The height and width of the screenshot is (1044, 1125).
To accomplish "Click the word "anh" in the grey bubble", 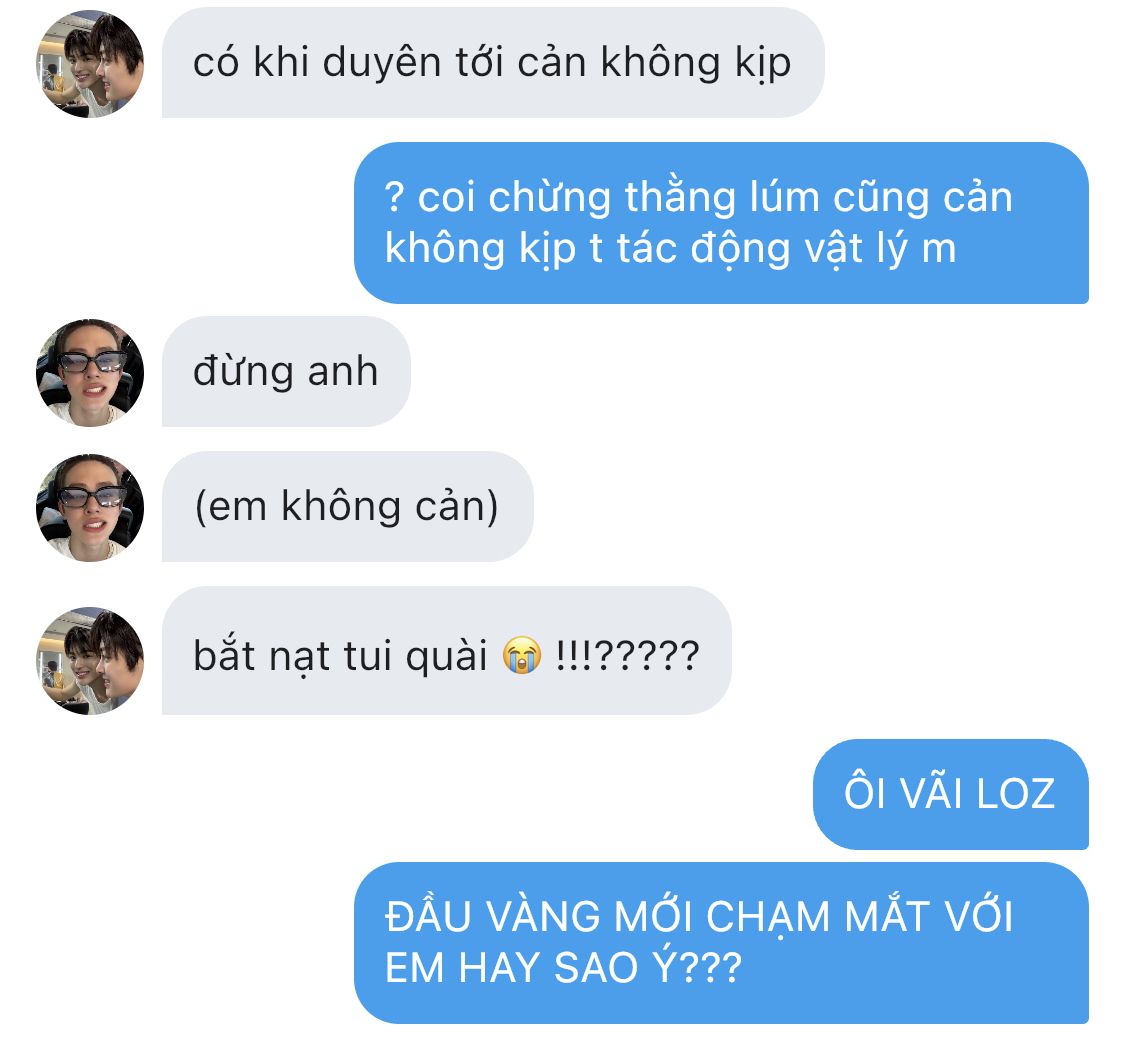I will coord(343,372).
